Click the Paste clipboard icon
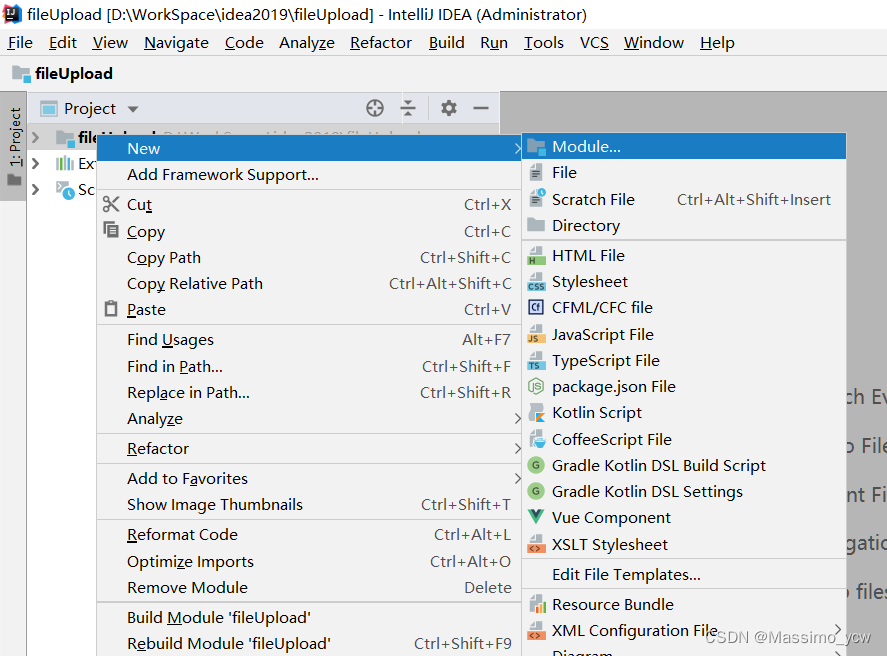The height and width of the screenshot is (656, 887). (111, 309)
